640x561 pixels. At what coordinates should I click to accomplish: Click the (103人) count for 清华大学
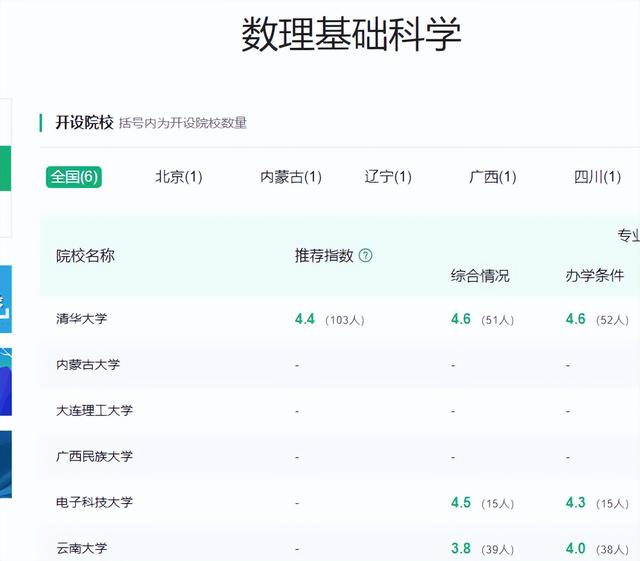[345, 320]
